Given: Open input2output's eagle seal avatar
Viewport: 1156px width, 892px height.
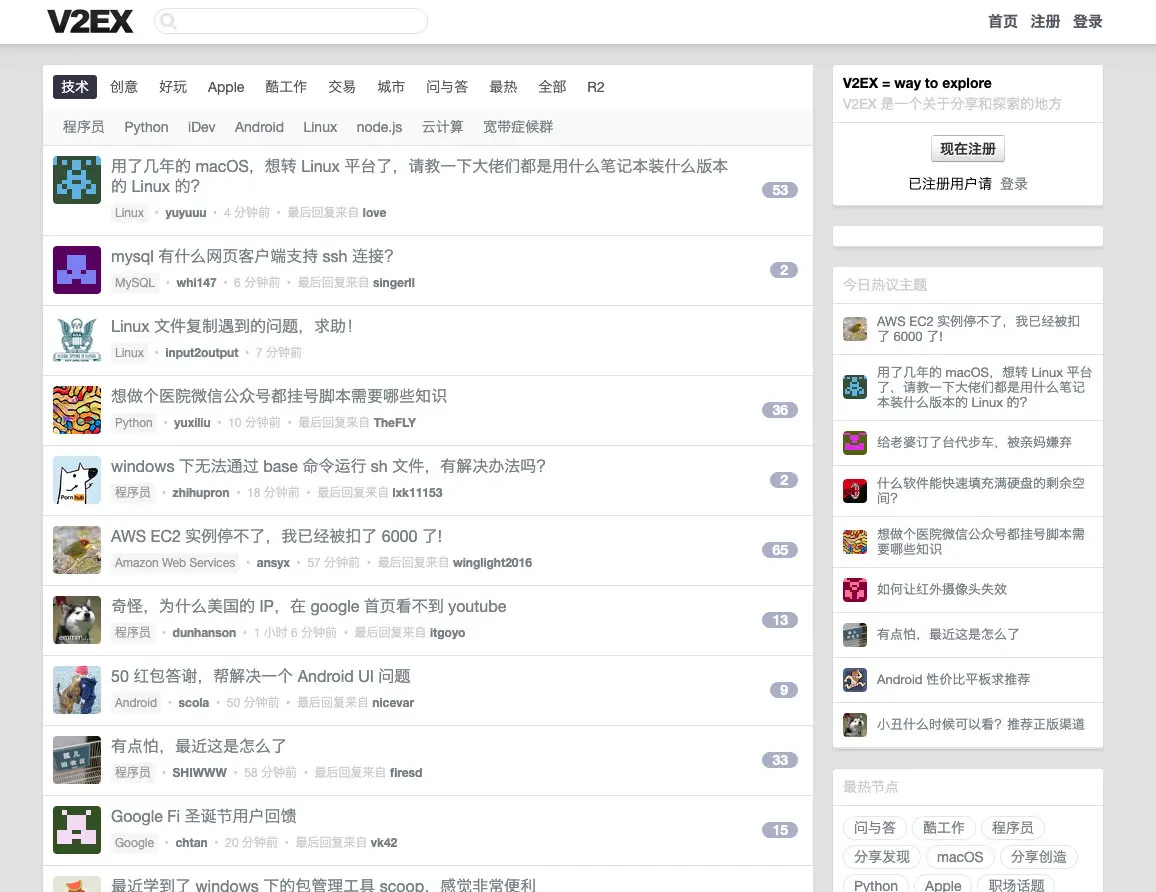Looking at the screenshot, I should click(77, 340).
